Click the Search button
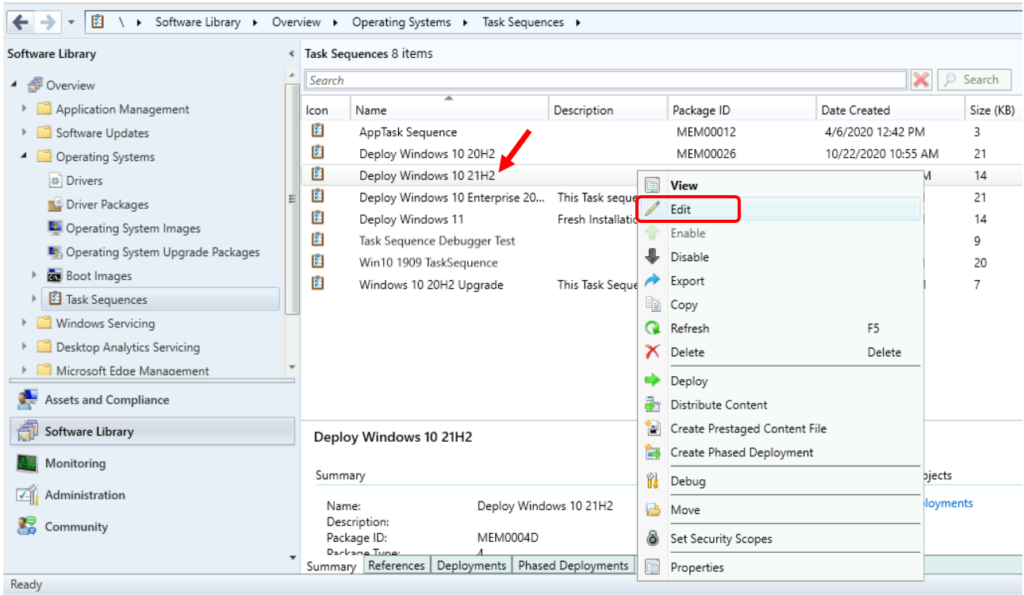1024x595 pixels. [x=974, y=80]
